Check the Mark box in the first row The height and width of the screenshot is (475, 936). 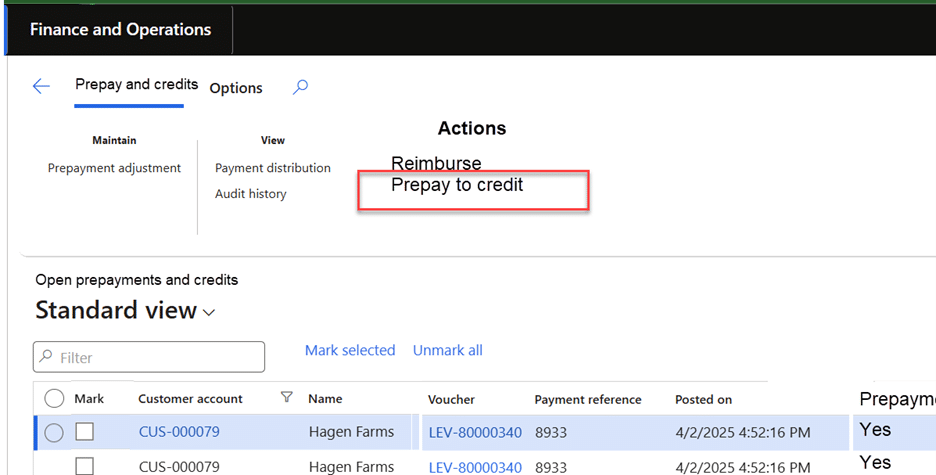[85, 431]
